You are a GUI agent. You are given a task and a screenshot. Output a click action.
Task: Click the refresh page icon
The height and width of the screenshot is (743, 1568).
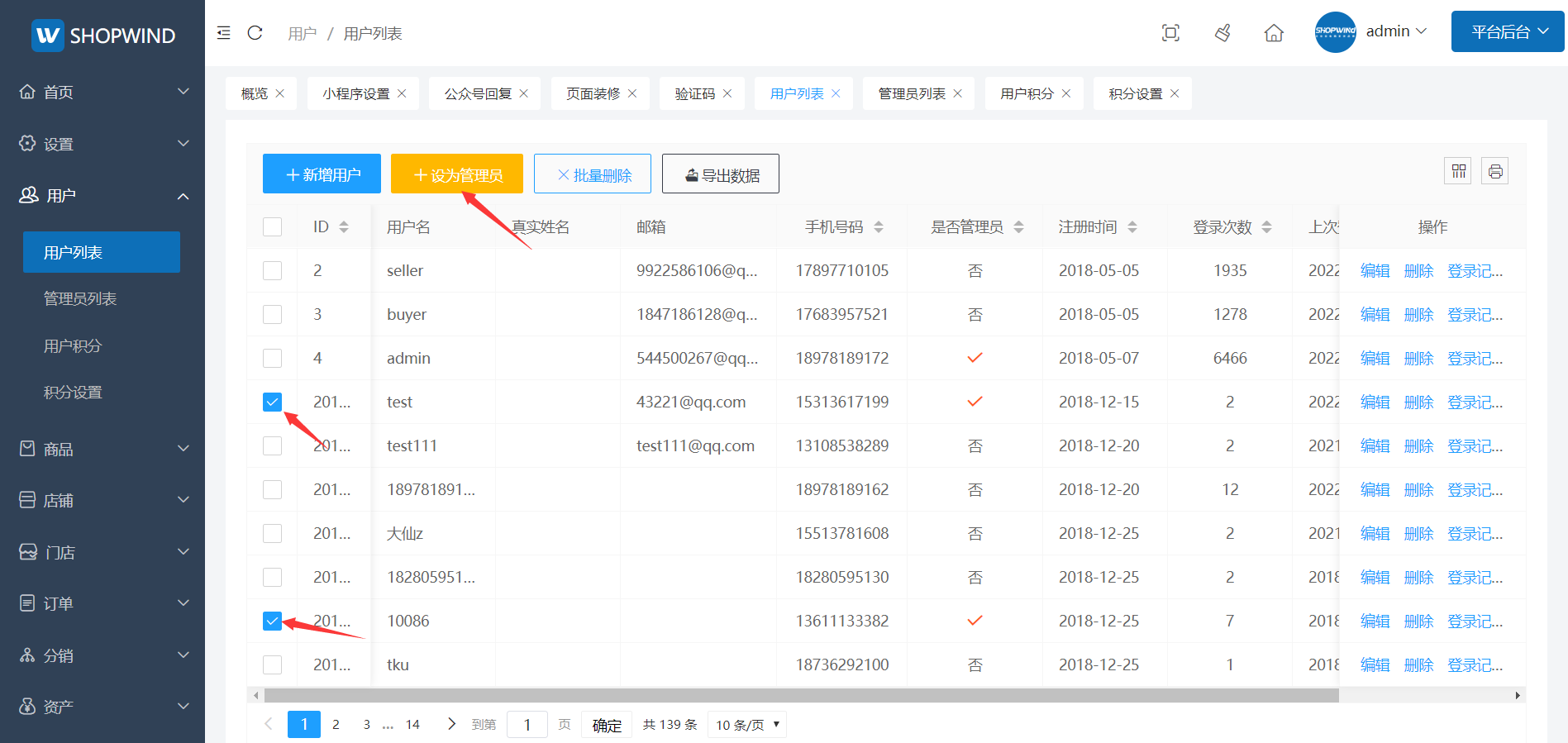click(255, 33)
